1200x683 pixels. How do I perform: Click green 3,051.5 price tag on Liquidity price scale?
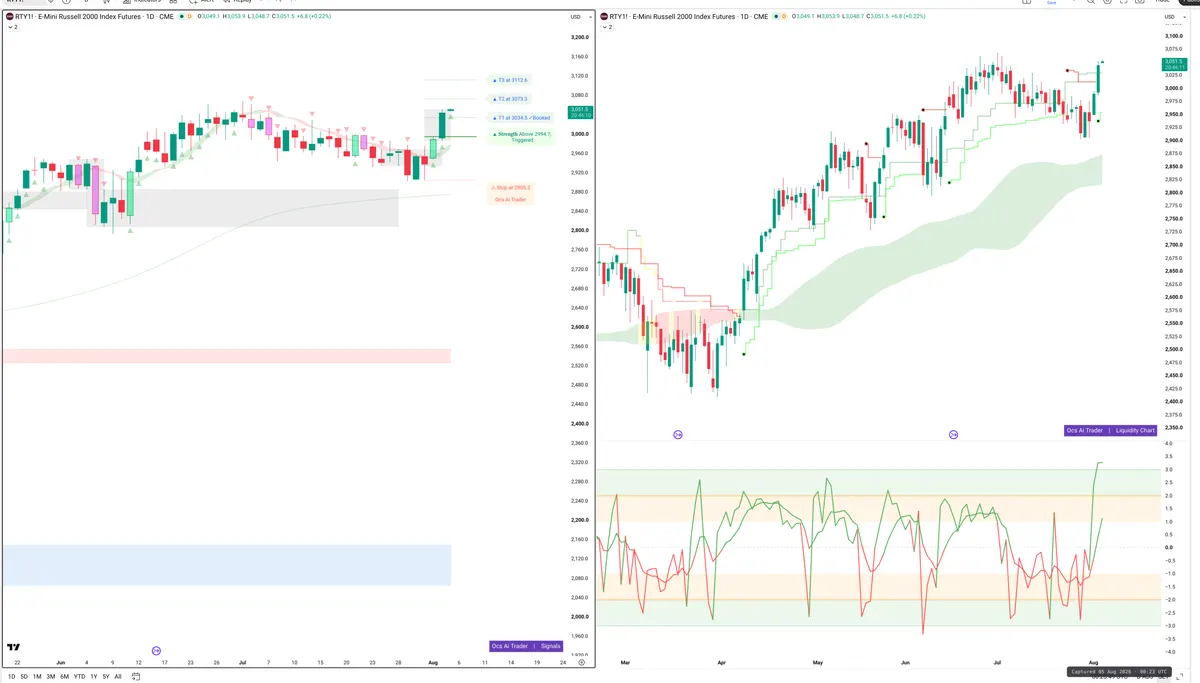coord(1174,65)
